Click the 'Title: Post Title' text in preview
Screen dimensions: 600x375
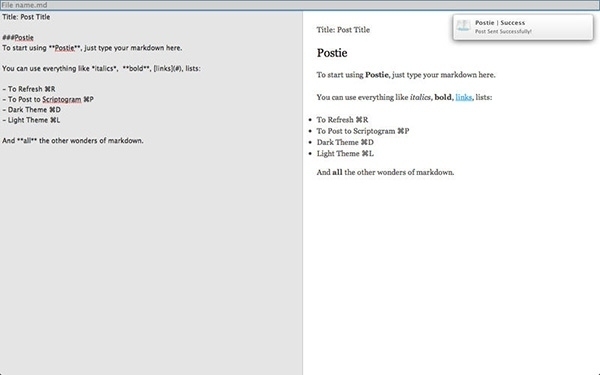coord(343,30)
